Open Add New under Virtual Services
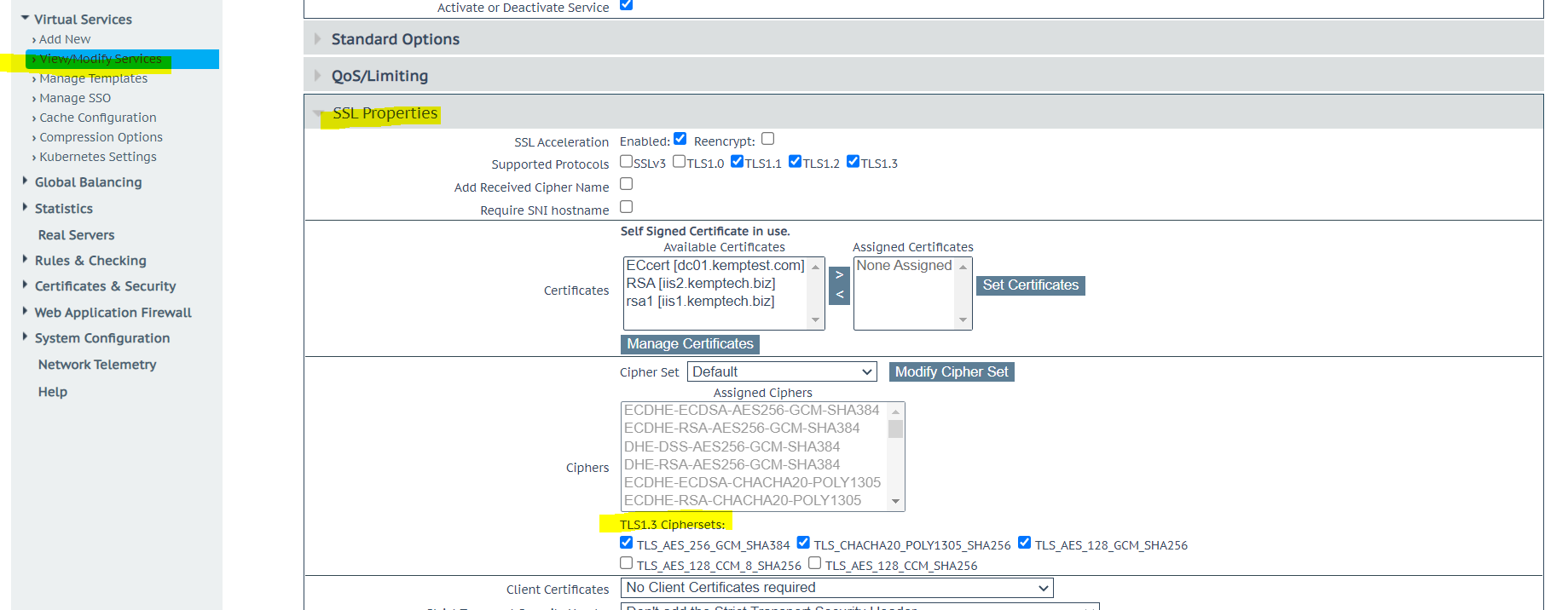This screenshot has width=1568, height=610. click(x=64, y=39)
